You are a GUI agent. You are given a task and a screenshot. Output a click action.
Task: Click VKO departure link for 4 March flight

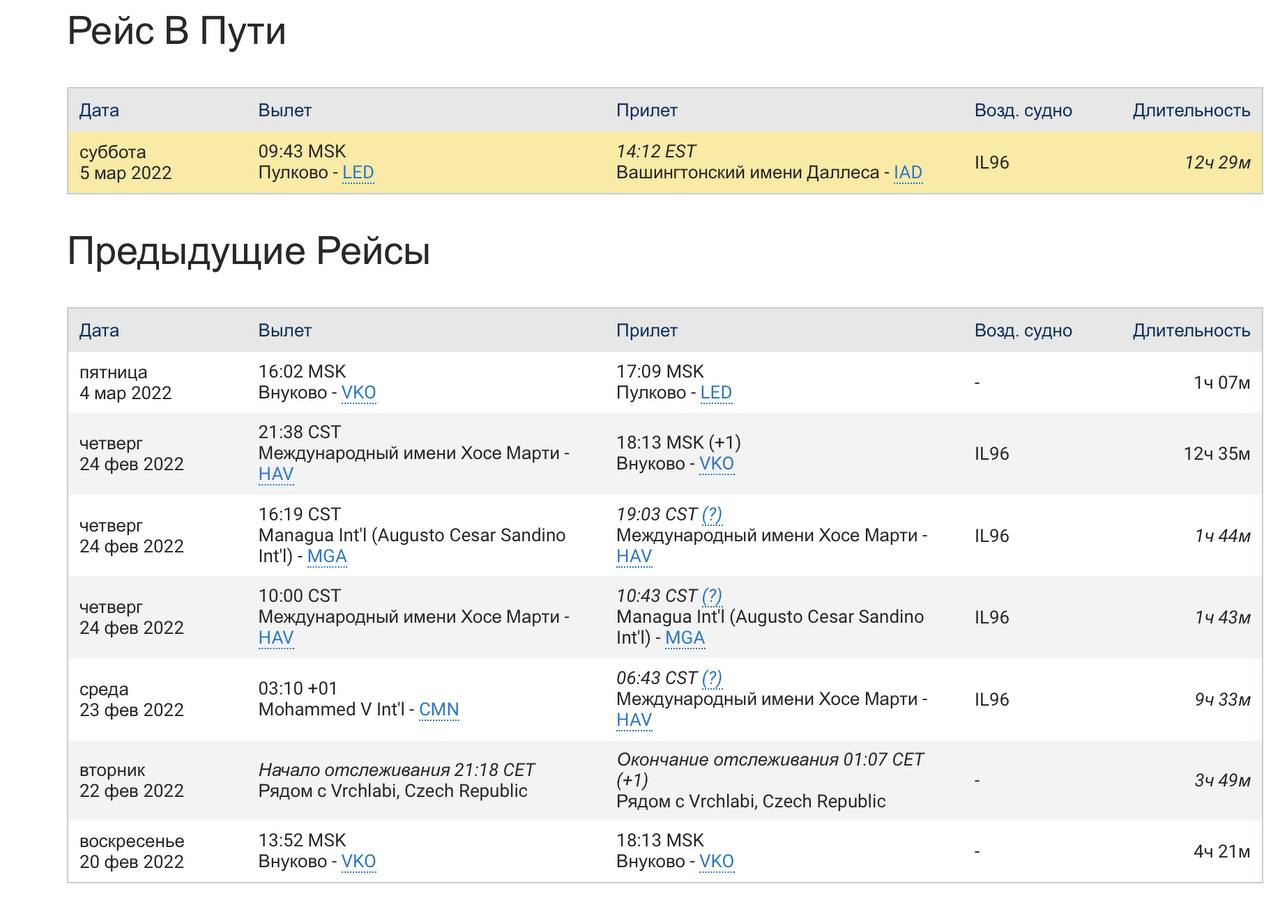(358, 393)
